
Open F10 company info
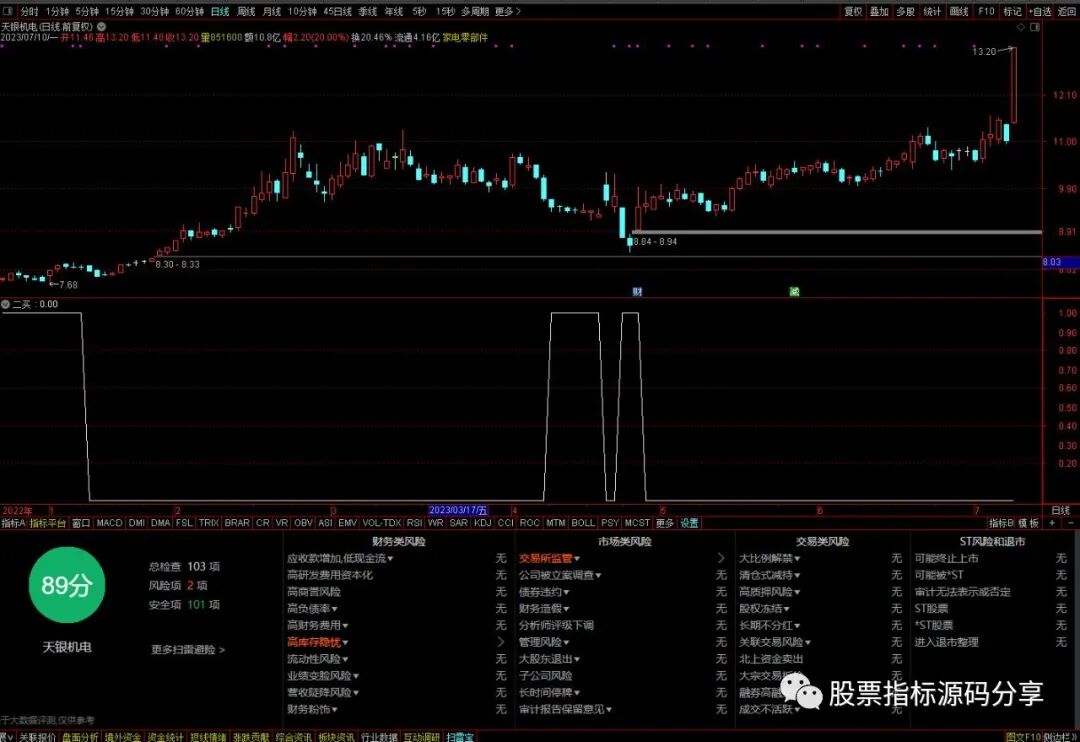[986, 11]
